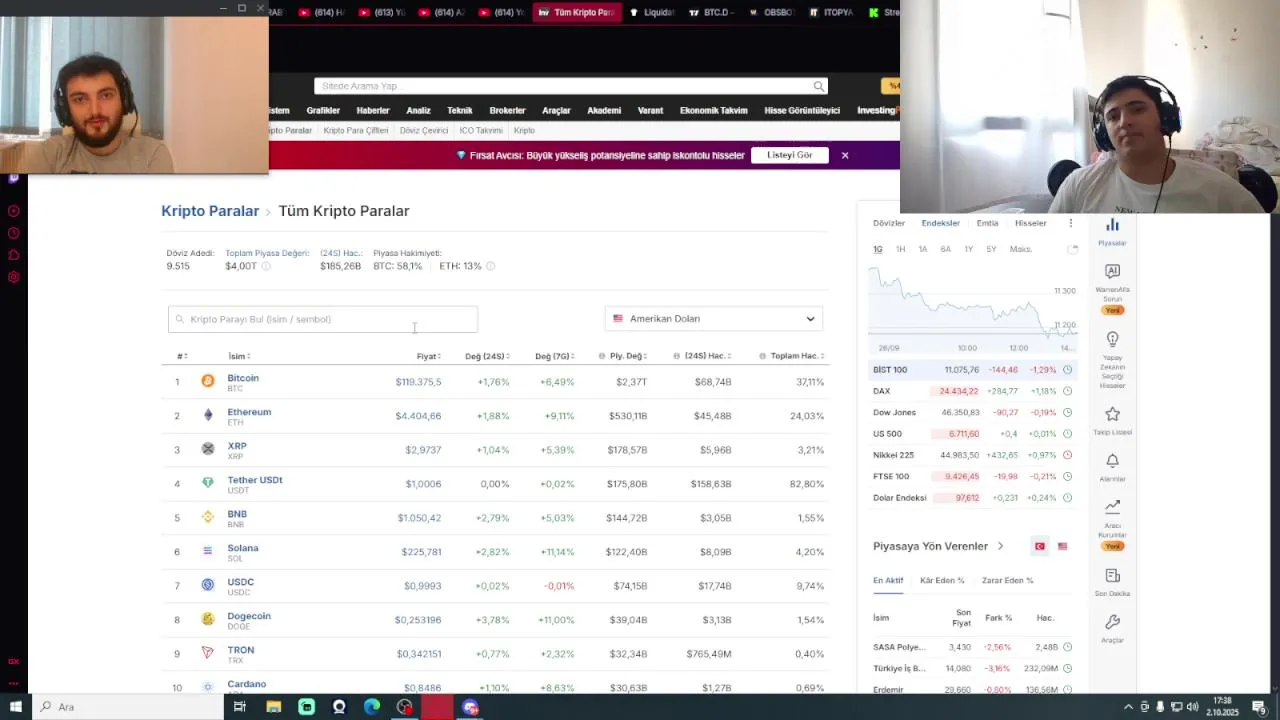Open the Araçlar wrench icon

pos(1112,622)
